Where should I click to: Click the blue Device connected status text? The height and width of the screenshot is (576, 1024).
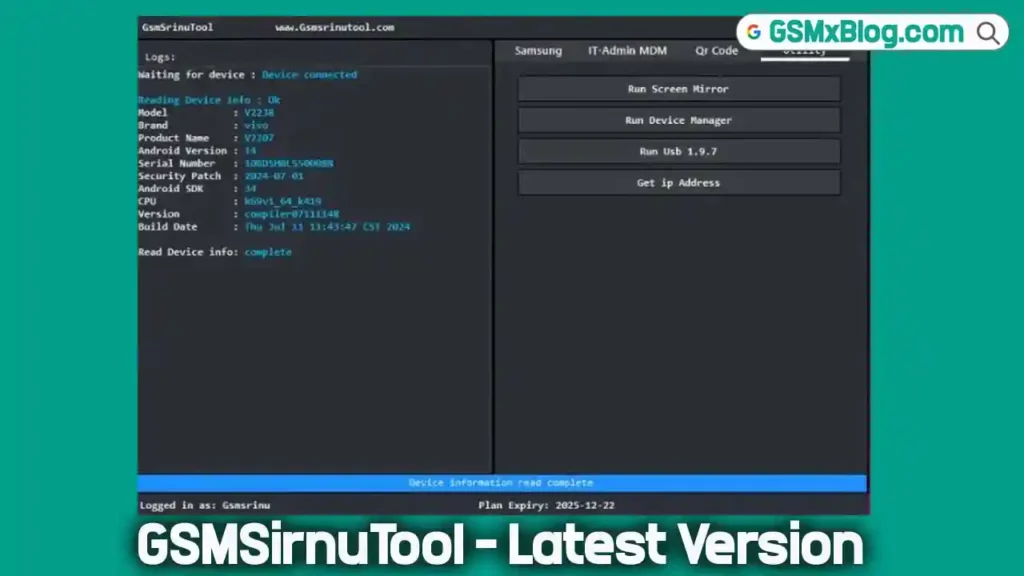(x=310, y=74)
